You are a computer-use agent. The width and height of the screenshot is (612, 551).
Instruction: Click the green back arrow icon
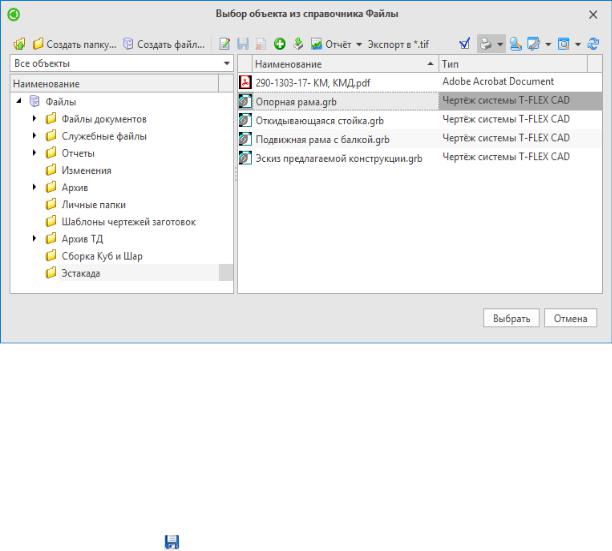pos(14,14)
